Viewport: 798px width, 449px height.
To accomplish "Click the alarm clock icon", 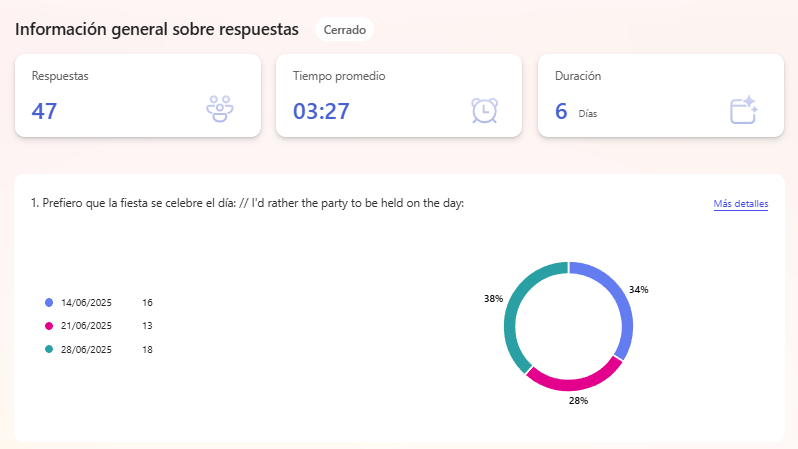I will tap(484, 110).
